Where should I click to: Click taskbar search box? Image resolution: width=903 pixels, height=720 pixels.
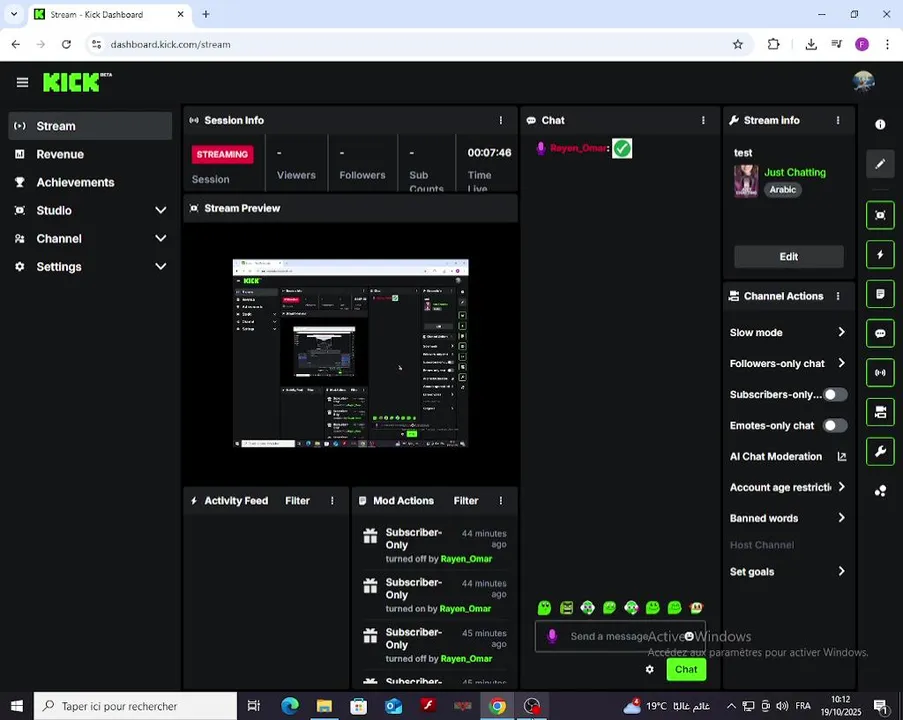(135, 706)
